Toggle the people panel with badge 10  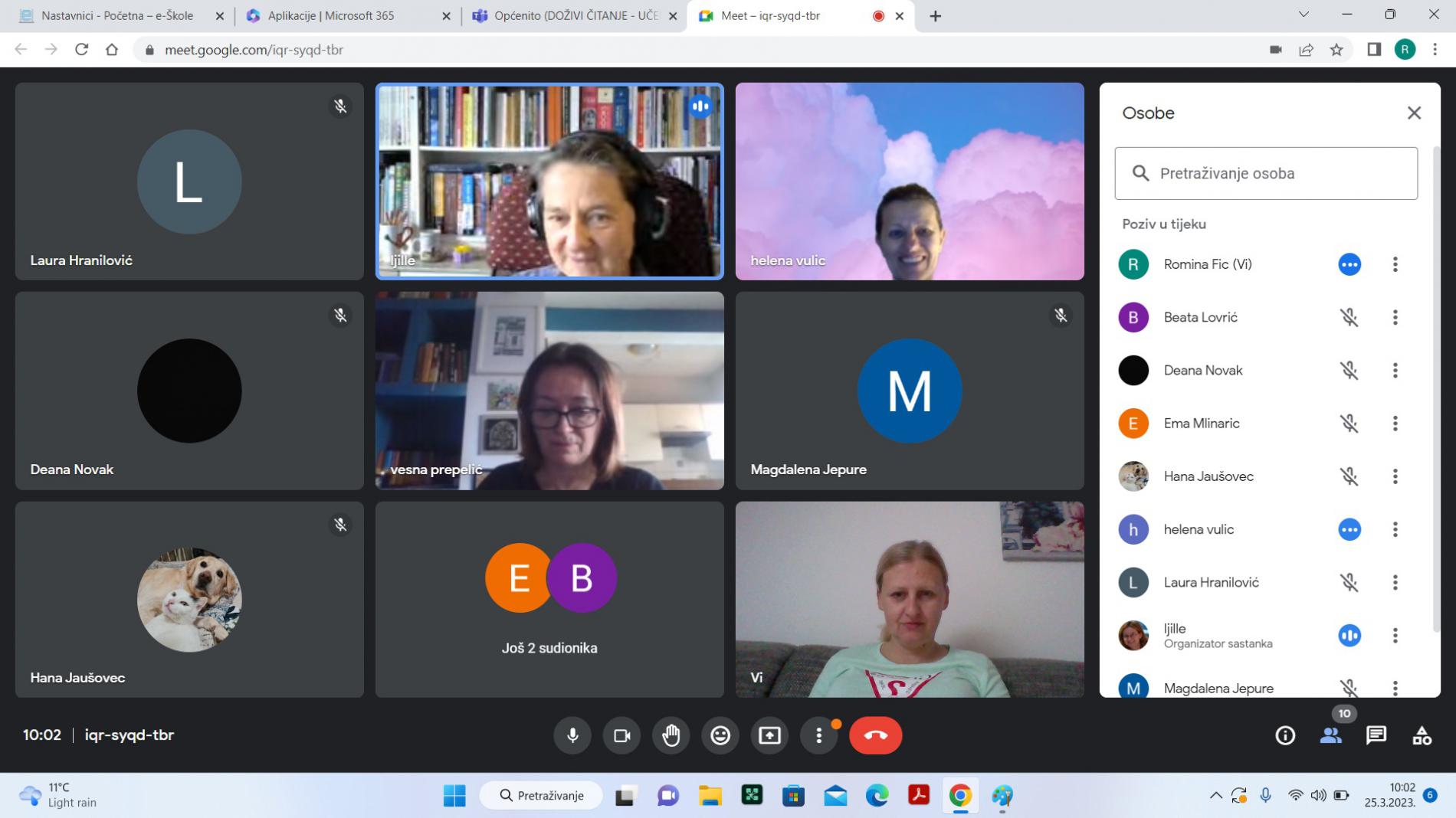(1331, 735)
